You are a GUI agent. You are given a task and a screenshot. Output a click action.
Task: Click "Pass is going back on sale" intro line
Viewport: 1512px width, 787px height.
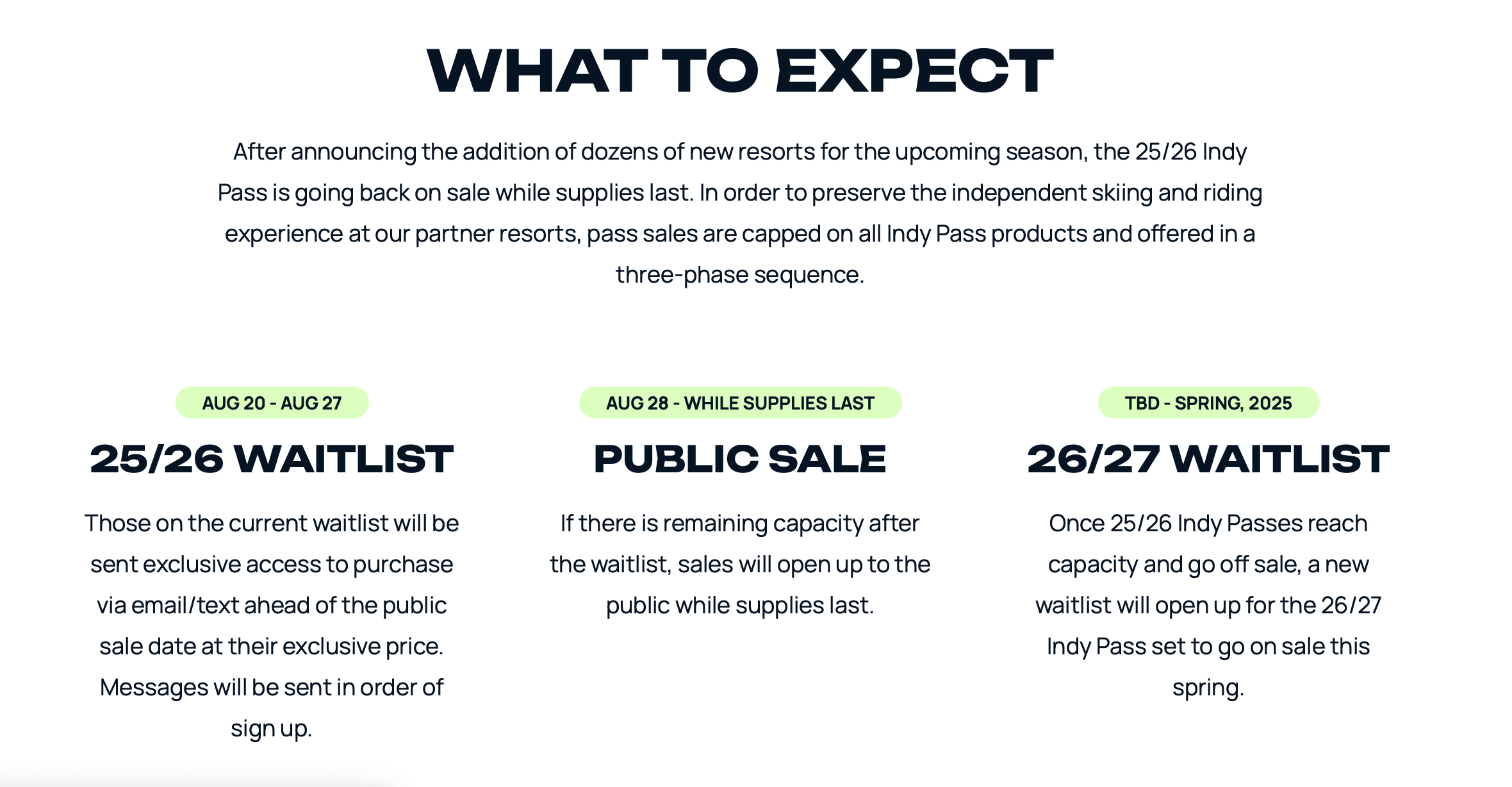740,193
